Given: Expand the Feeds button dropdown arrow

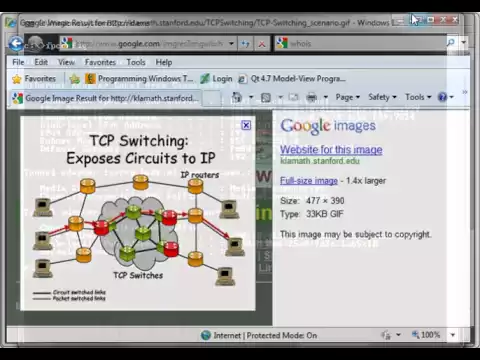Looking at the screenshot, I should click(x=280, y=97).
